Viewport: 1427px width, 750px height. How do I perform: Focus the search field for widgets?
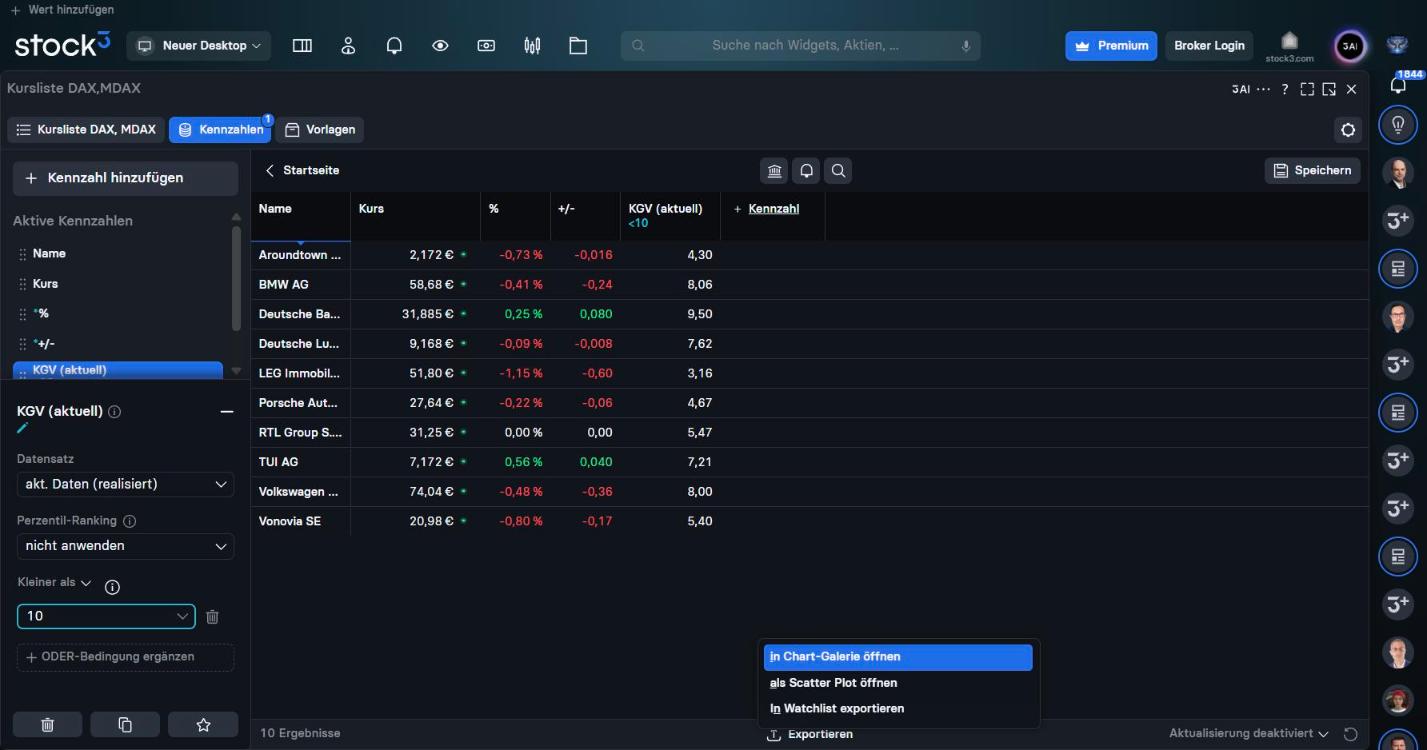click(x=800, y=46)
